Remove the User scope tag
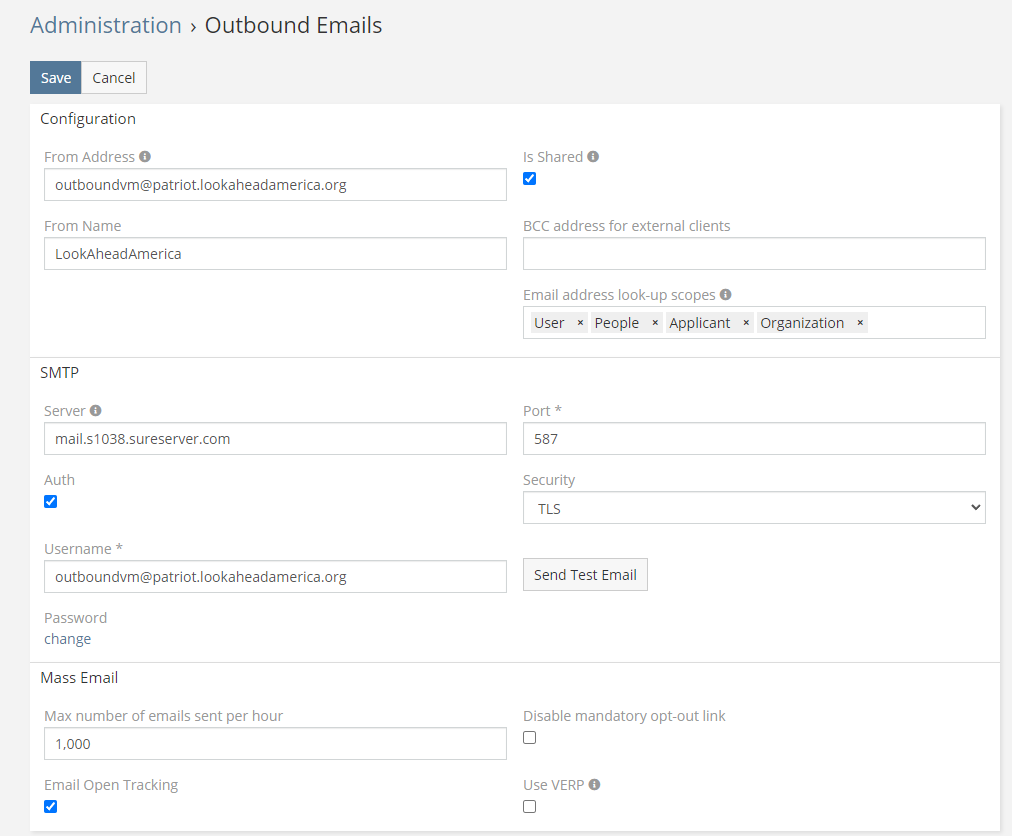The width and height of the screenshot is (1012, 836). (x=580, y=323)
